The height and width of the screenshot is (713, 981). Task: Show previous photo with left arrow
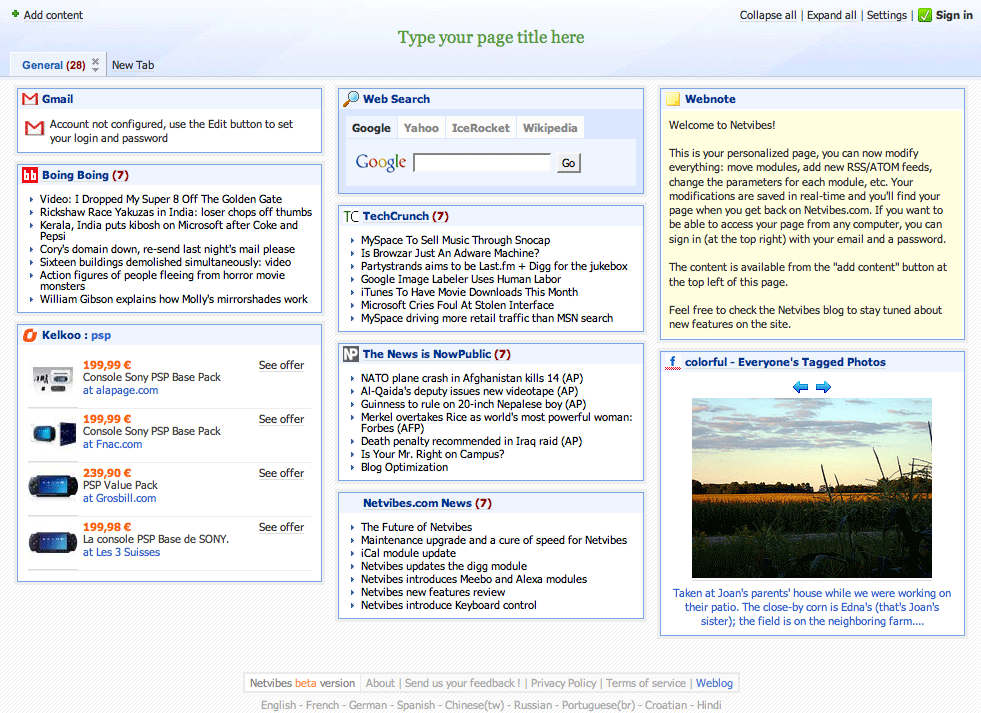click(800, 387)
